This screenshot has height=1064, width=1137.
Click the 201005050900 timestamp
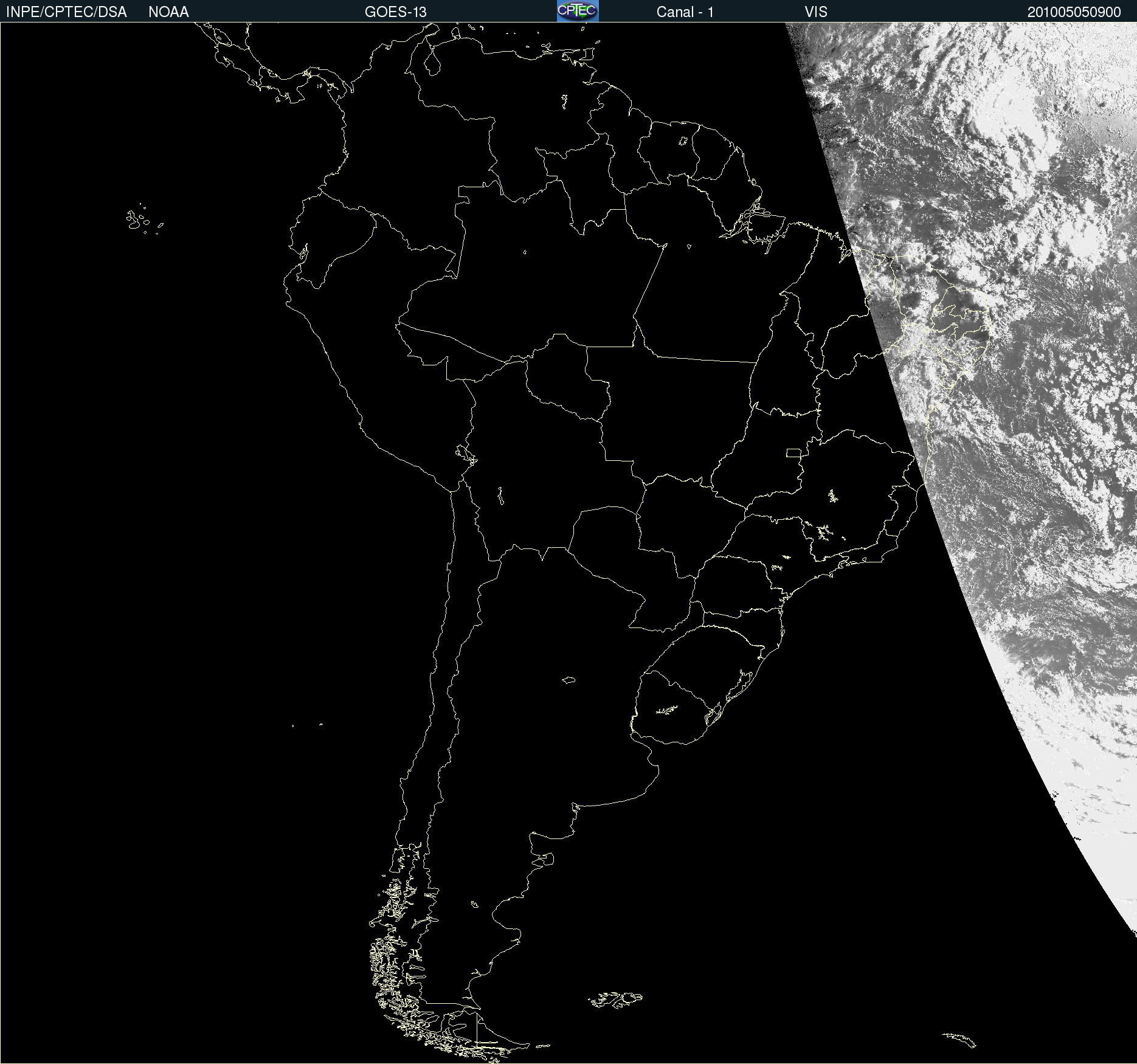point(1074,12)
